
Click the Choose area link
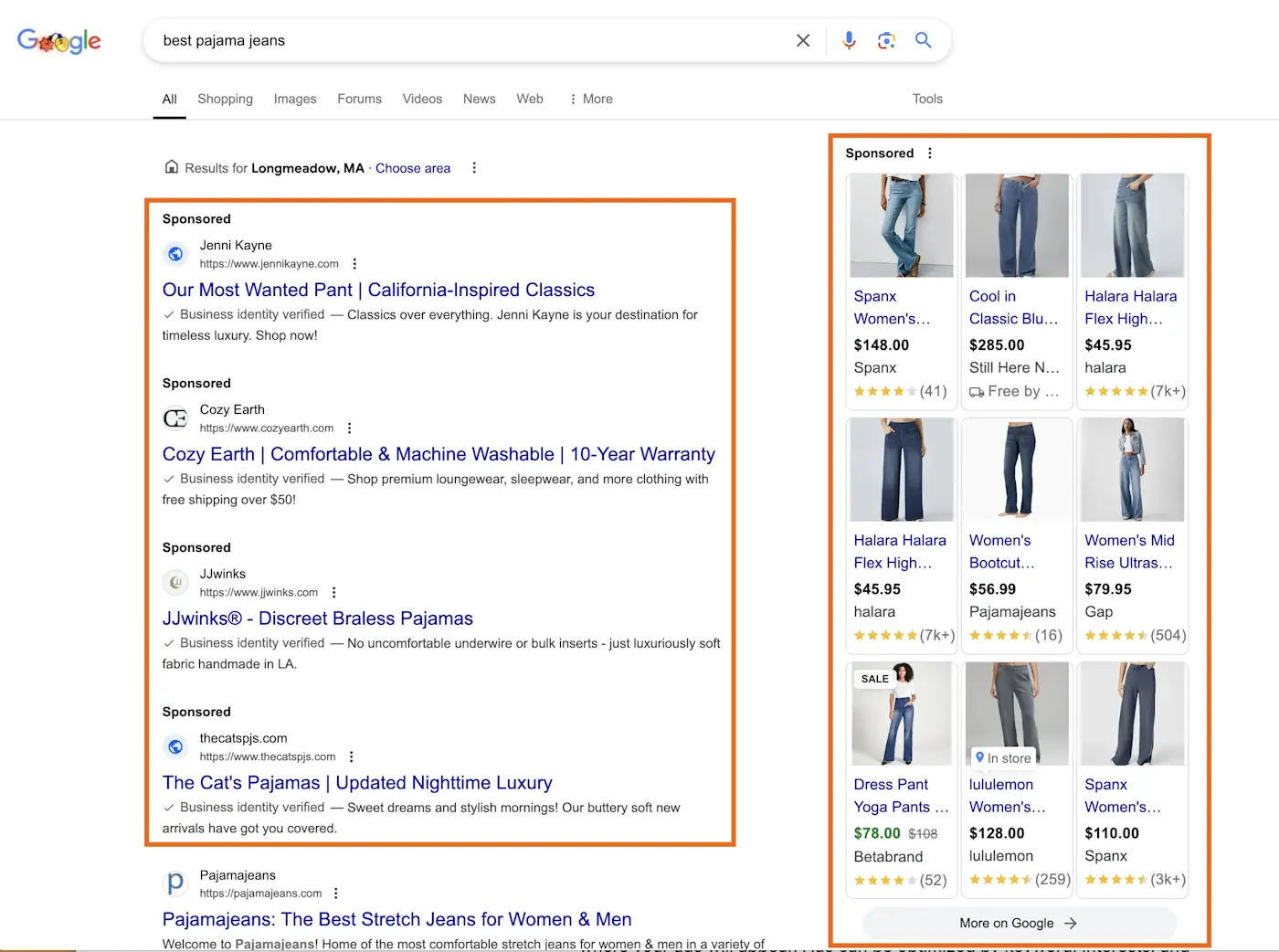[x=413, y=168]
